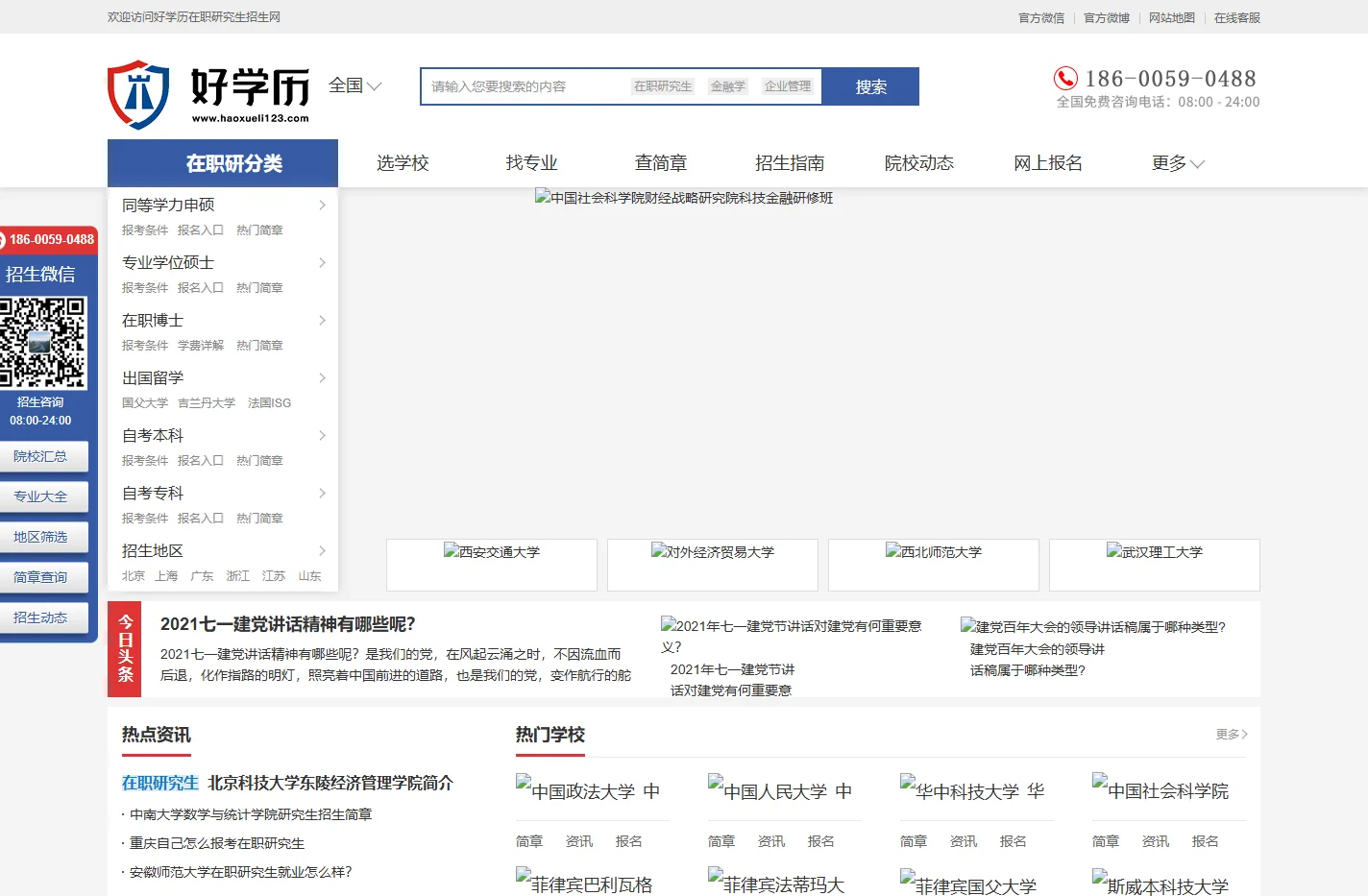1368x896 pixels.
Task: Open 重庆自己怎么报考在职研究生 article
Action: (x=217, y=843)
